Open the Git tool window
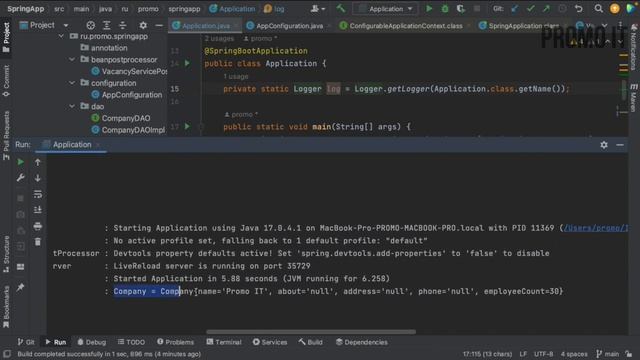Viewport: 640px width, 360px height. pyautogui.click(x=26, y=342)
